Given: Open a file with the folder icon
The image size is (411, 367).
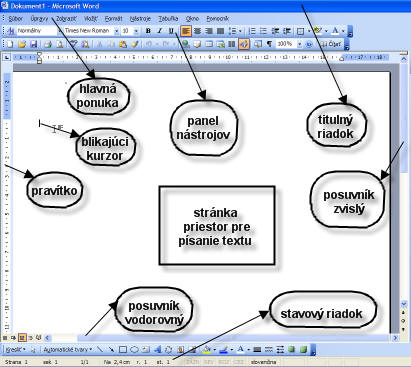Looking at the screenshot, I should click(x=22, y=44).
